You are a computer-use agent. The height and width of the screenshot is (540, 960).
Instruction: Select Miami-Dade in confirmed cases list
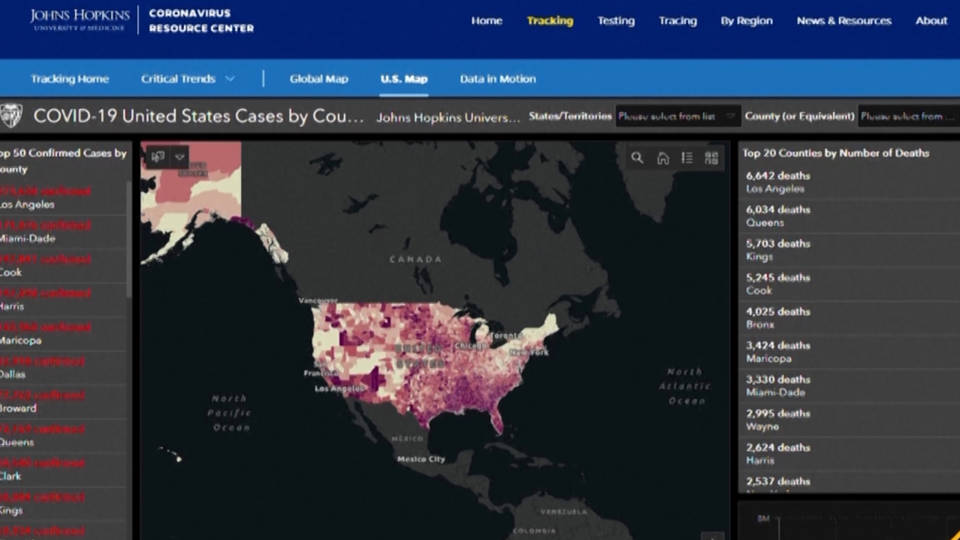63,231
